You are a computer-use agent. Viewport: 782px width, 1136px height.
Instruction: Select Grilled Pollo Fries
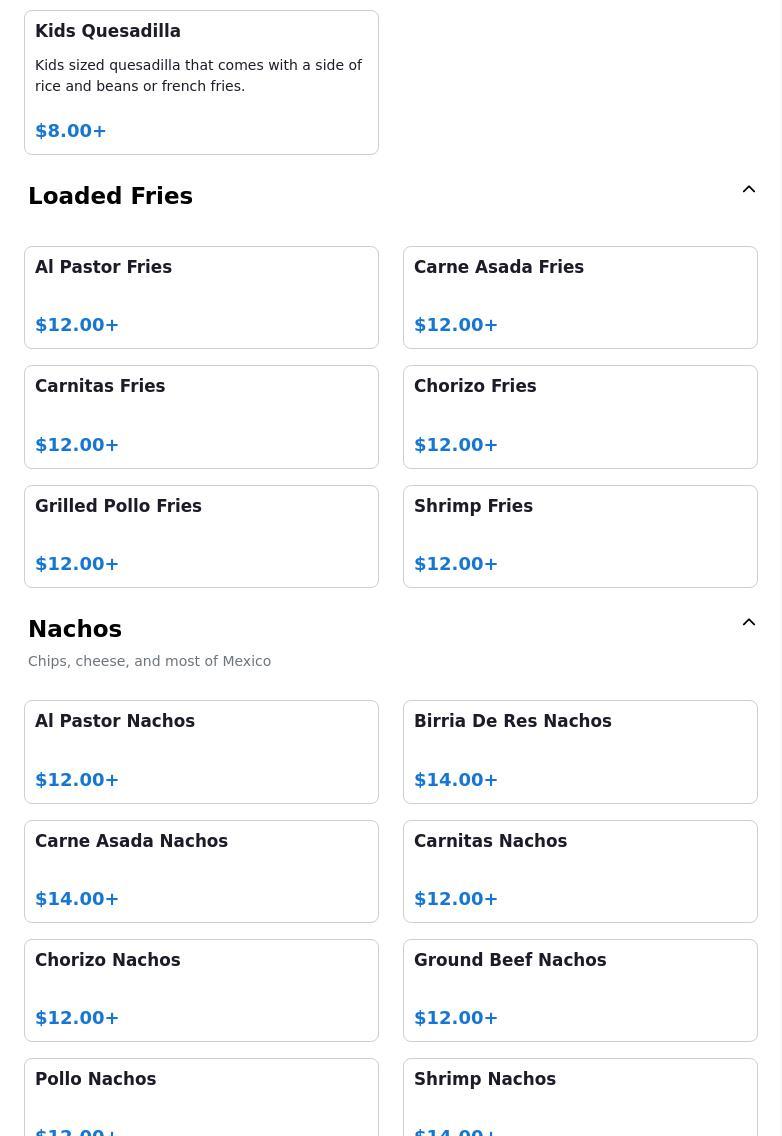point(201,536)
